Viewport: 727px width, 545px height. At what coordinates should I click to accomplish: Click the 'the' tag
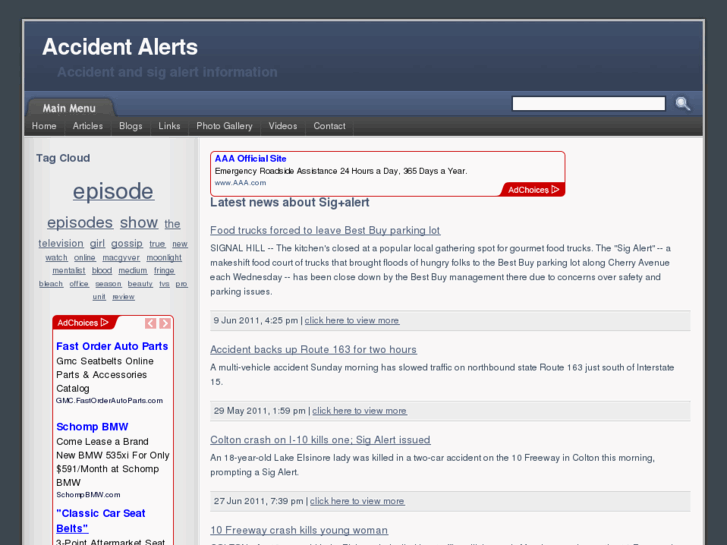172,224
